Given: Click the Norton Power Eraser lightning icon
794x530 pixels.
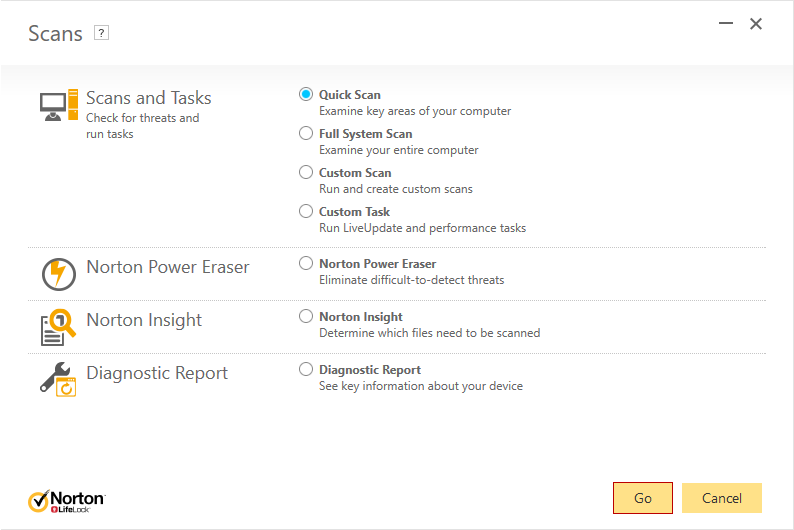Looking at the screenshot, I should point(58,273).
